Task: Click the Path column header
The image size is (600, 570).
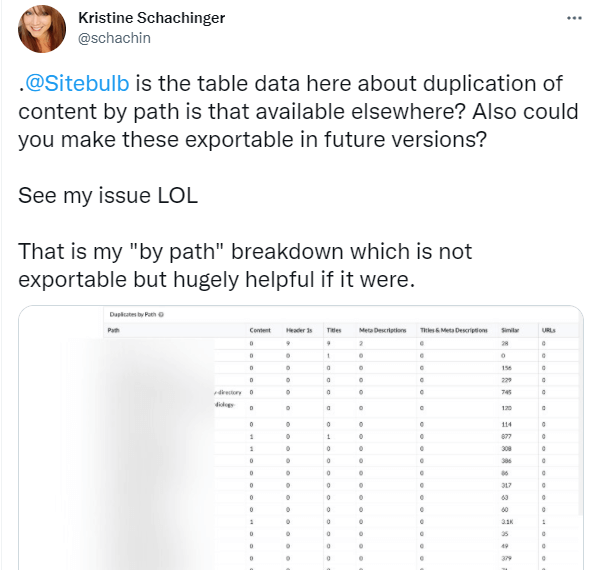Action: (x=113, y=330)
